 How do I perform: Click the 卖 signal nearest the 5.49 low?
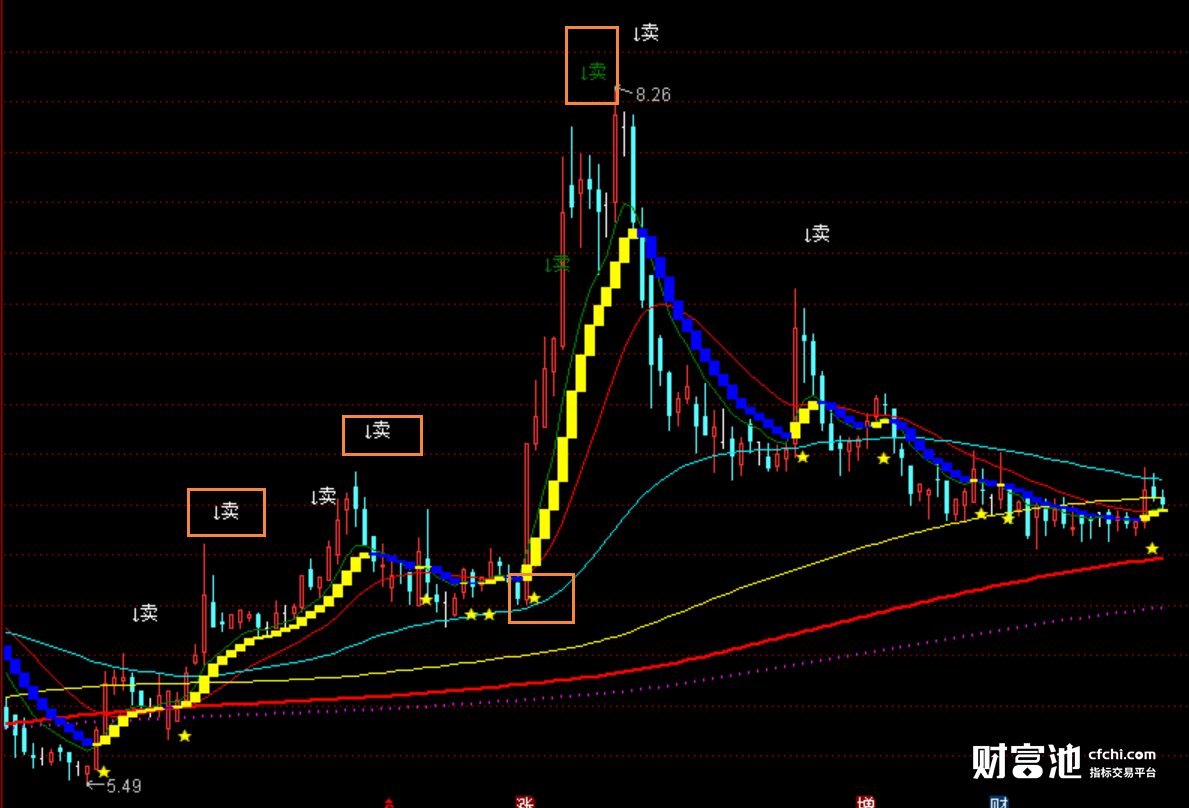click(145, 612)
